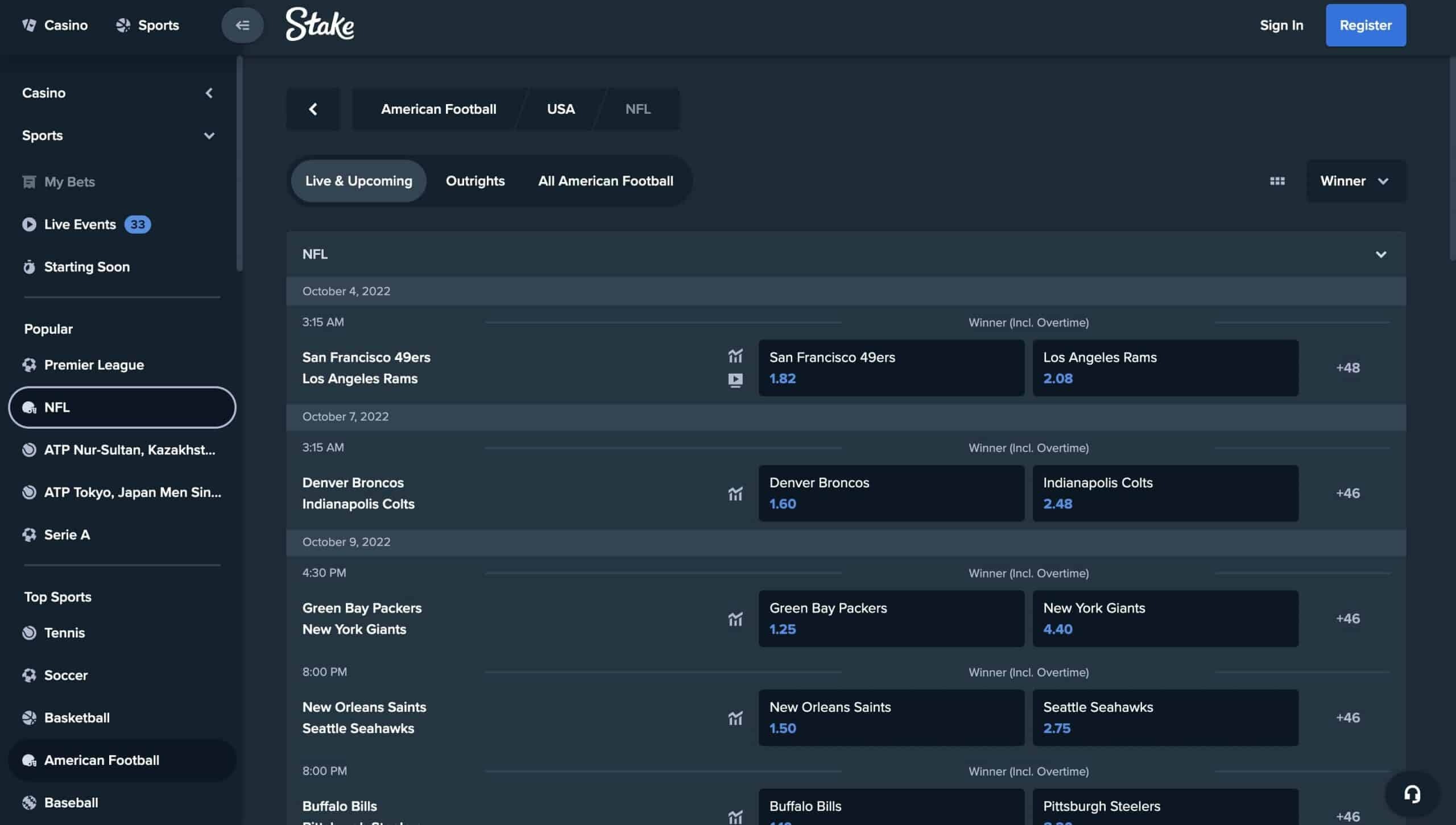Viewport: 1456px width, 825px height.
Task: Click the Soccer ball icon under Top Sports
Action: (x=29, y=675)
